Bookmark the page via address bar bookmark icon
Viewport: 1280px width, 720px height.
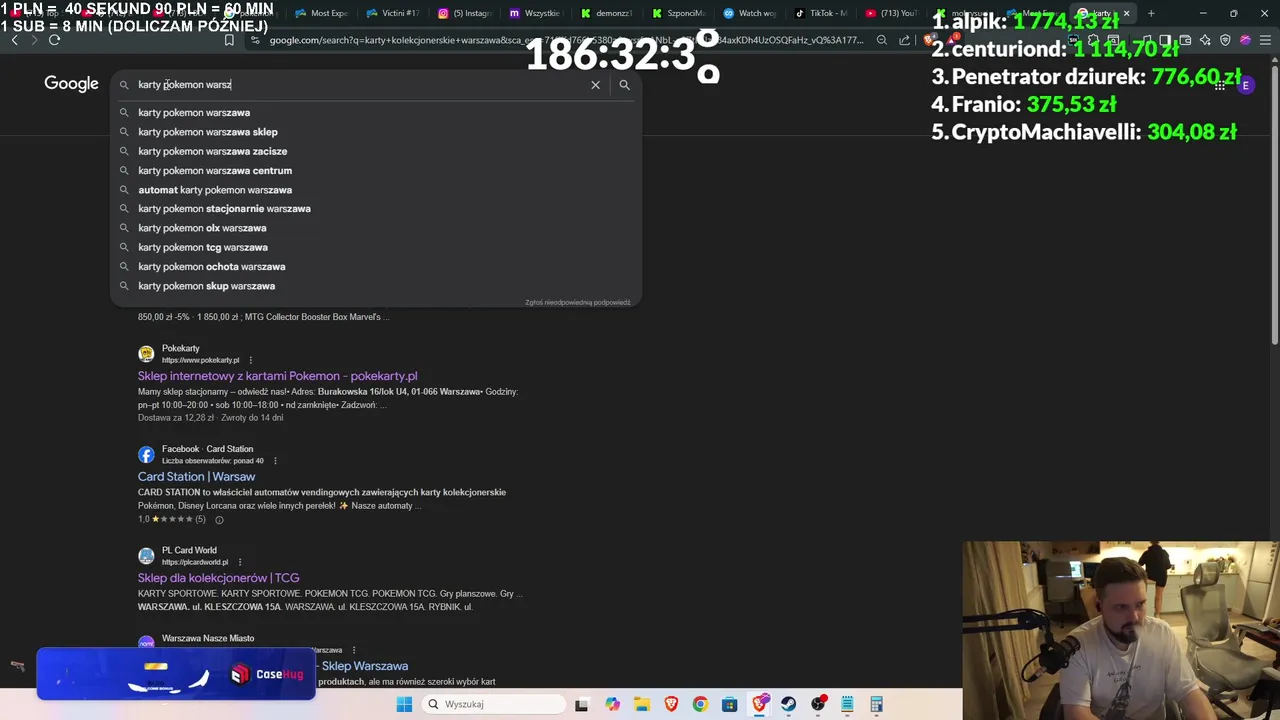pyautogui.click(x=229, y=40)
